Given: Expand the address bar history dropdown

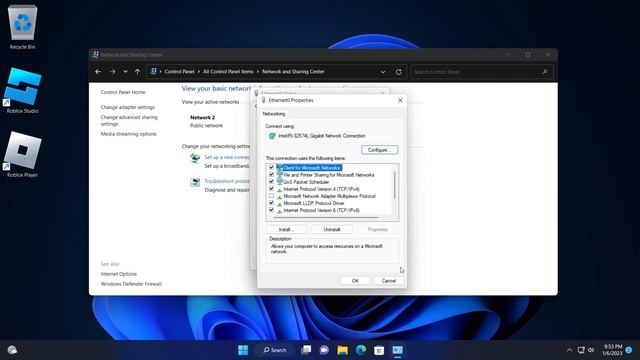Looking at the screenshot, I should (x=383, y=72).
